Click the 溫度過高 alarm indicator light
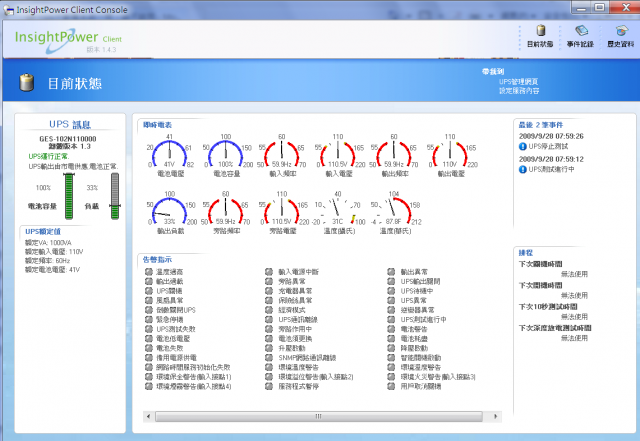640x441 pixels. pos(149,272)
